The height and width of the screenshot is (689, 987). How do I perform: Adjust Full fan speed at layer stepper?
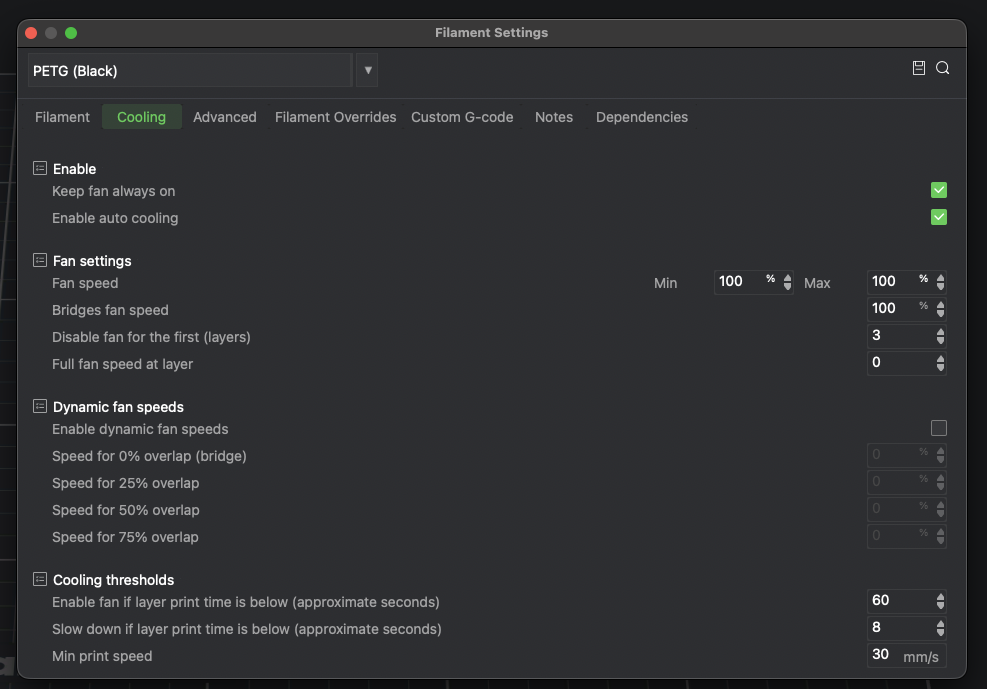[940, 363]
